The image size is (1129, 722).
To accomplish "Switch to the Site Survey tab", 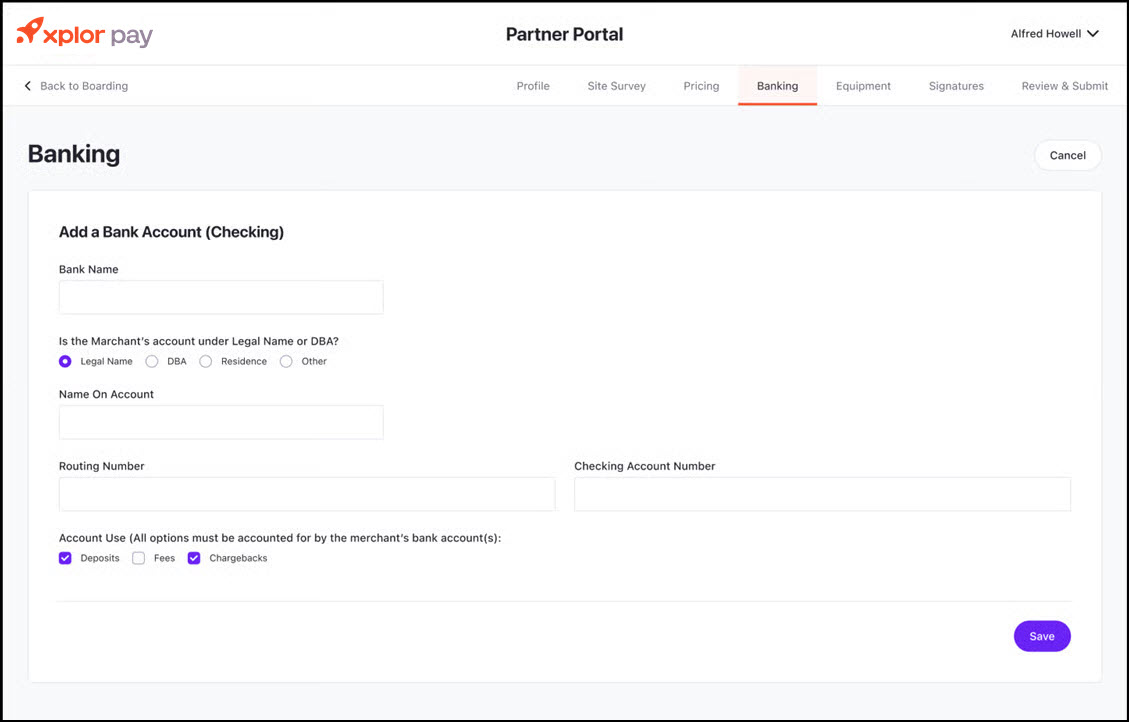I will 616,86.
